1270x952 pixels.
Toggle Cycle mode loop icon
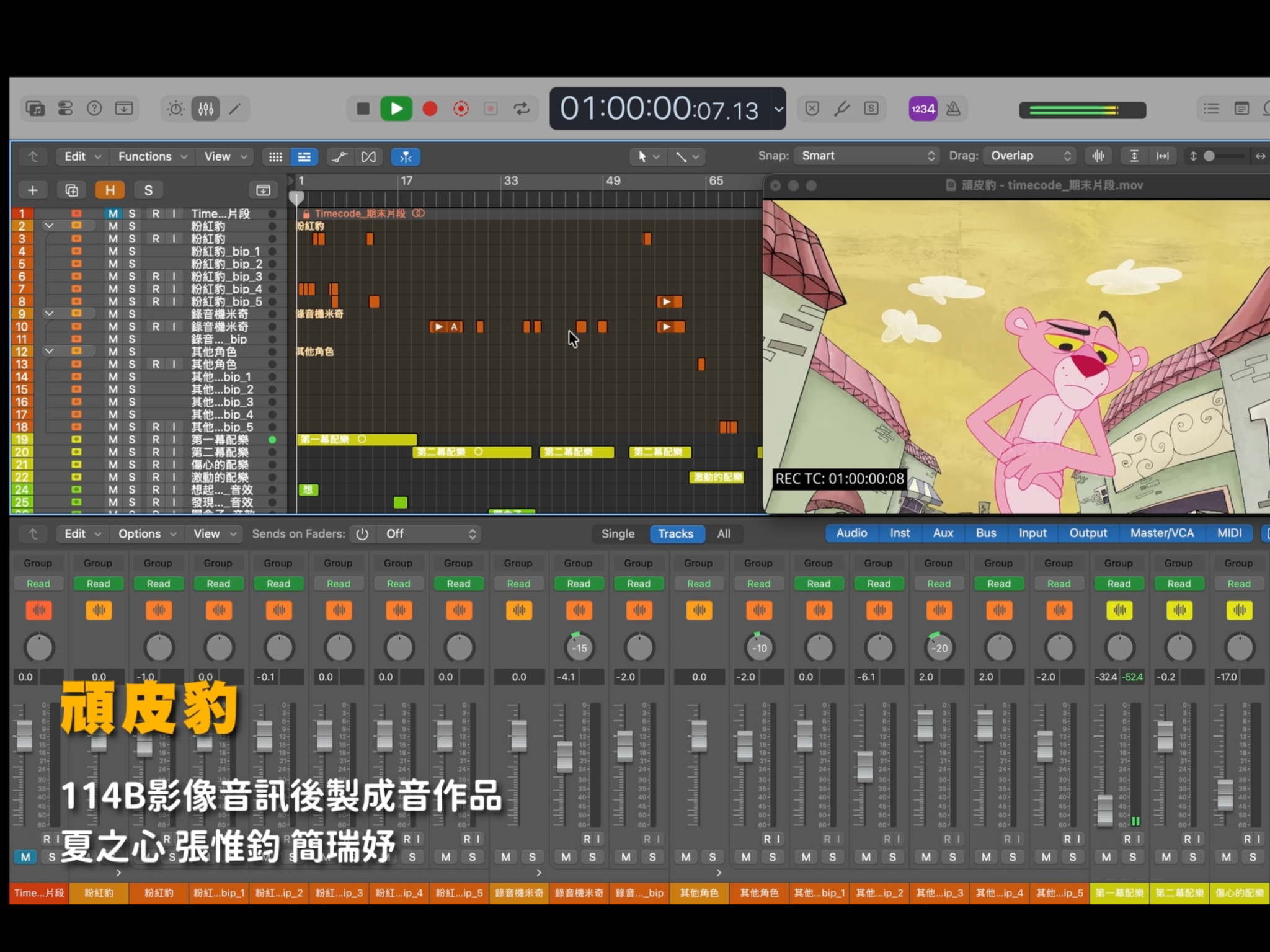coord(522,109)
